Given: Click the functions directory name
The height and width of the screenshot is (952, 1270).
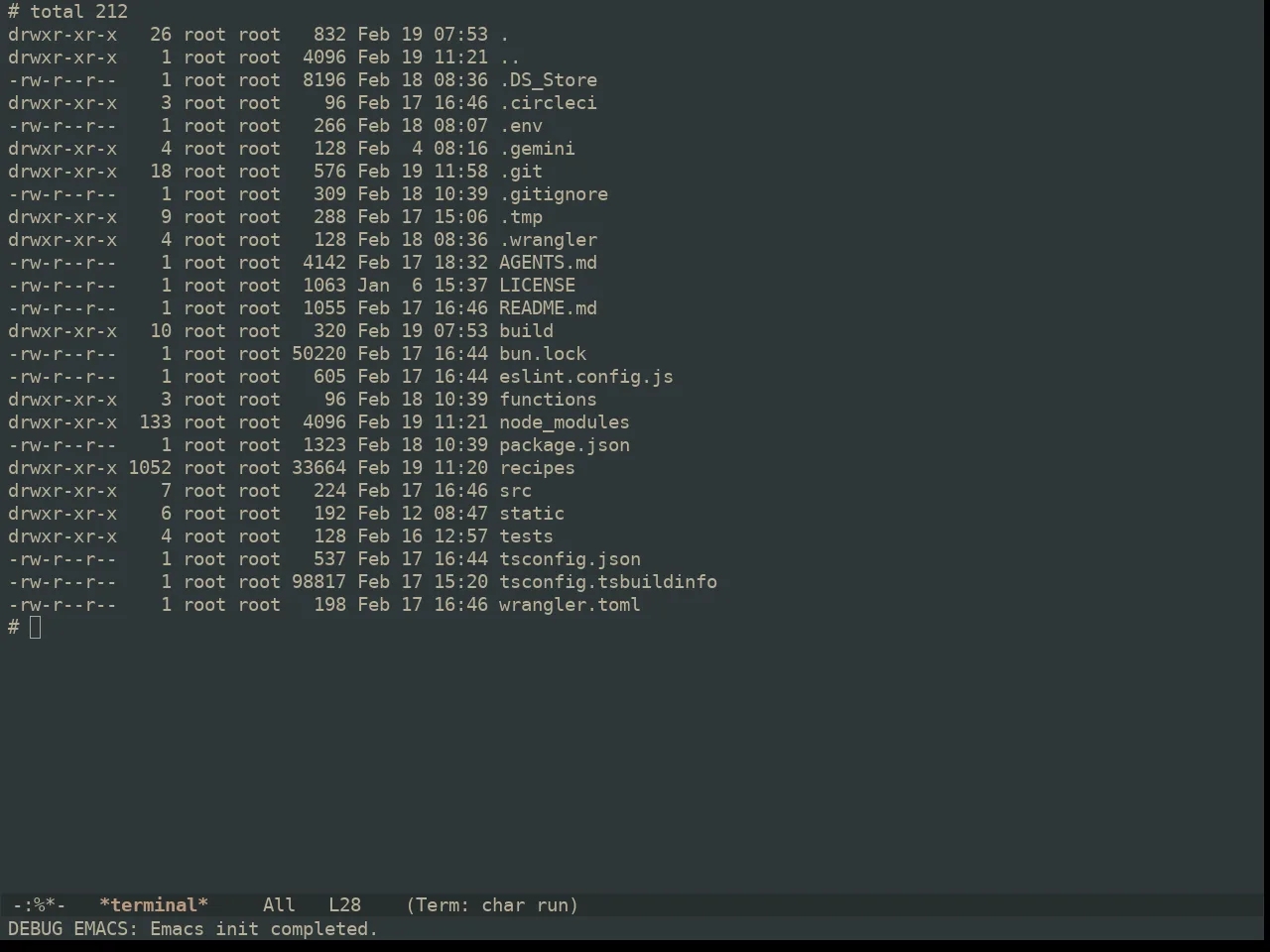Looking at the screenshot, I should (548, 400).
